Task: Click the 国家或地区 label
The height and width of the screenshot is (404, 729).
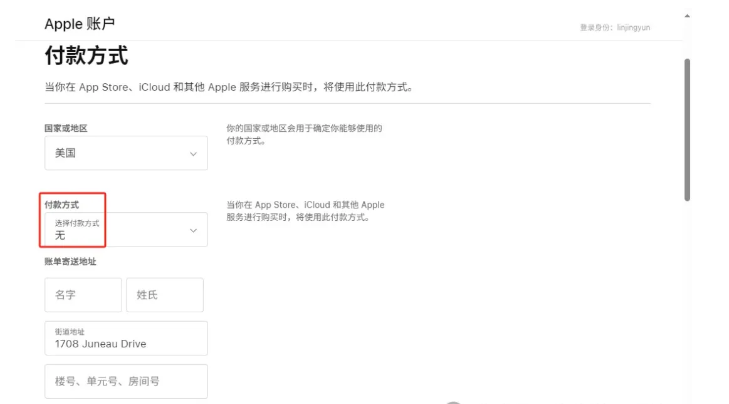Action: (x=66, y=128)
